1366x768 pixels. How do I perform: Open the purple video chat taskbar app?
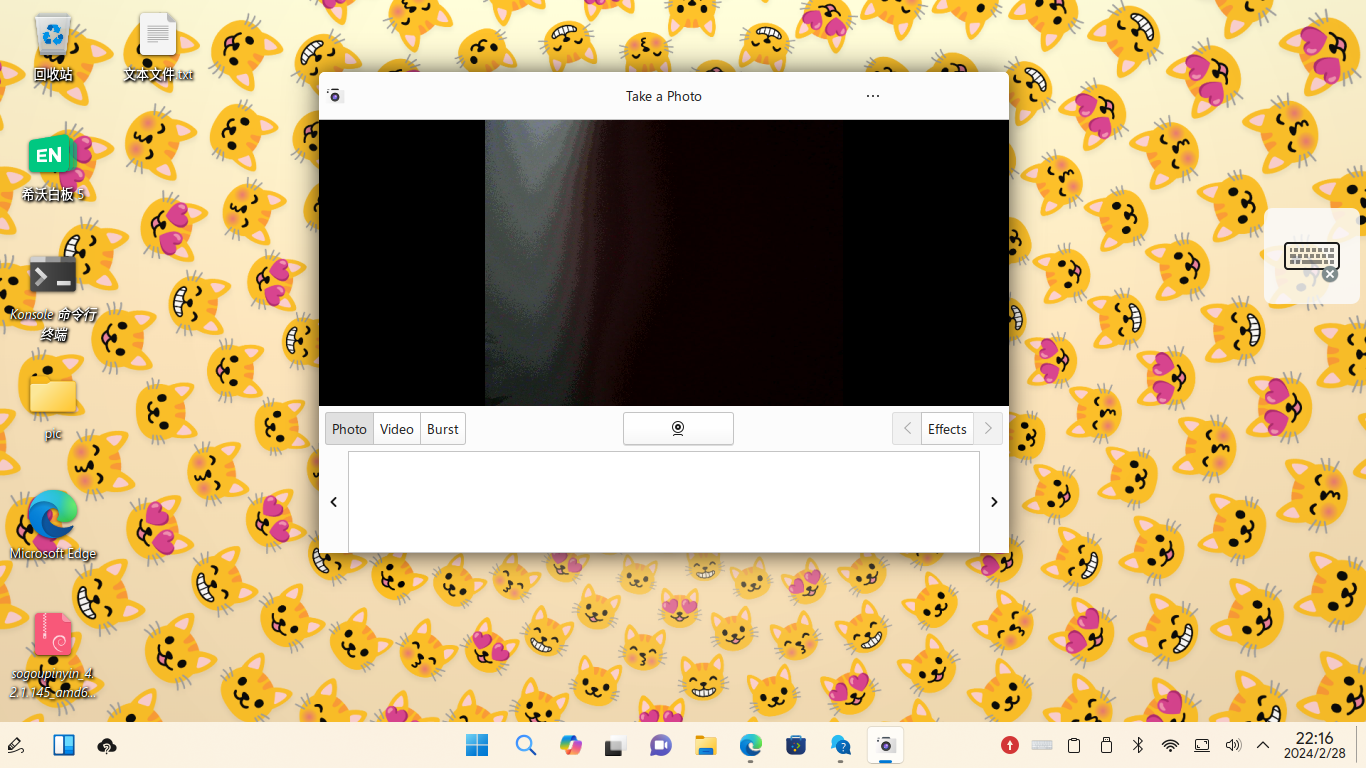click(x=661, y=745)
